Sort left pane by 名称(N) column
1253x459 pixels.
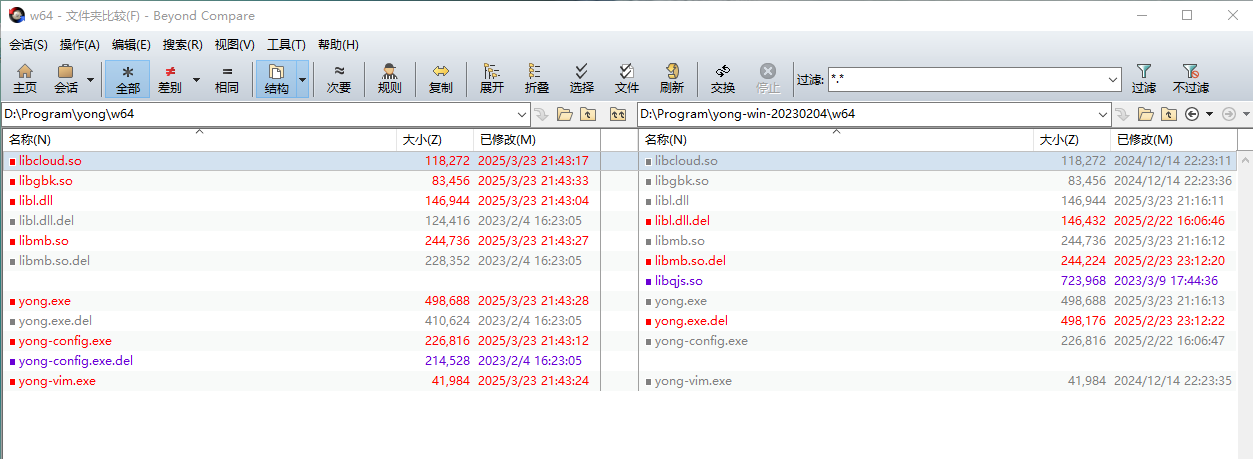[200, 140]
